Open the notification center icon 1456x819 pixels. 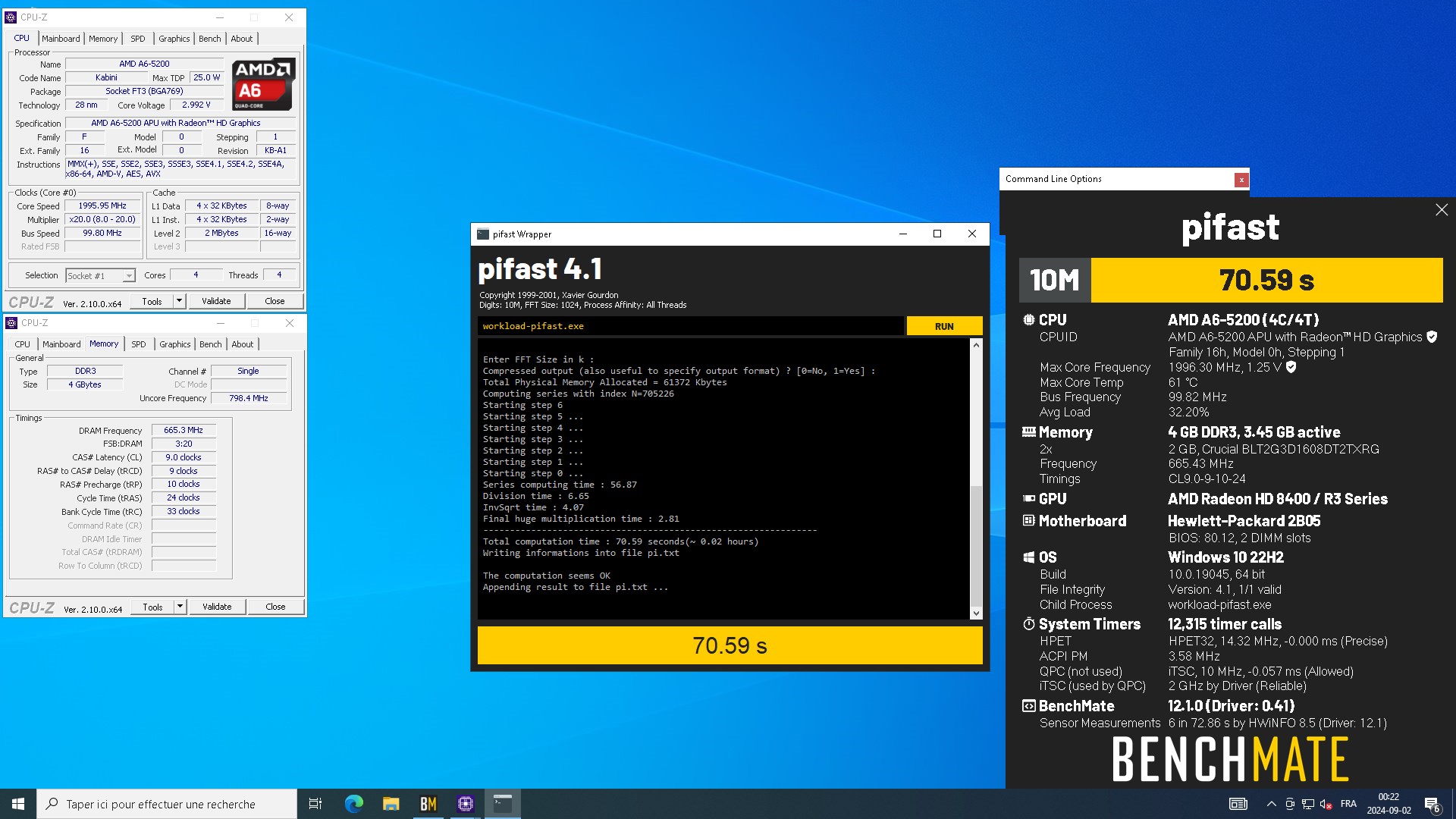coord(1432,805)
